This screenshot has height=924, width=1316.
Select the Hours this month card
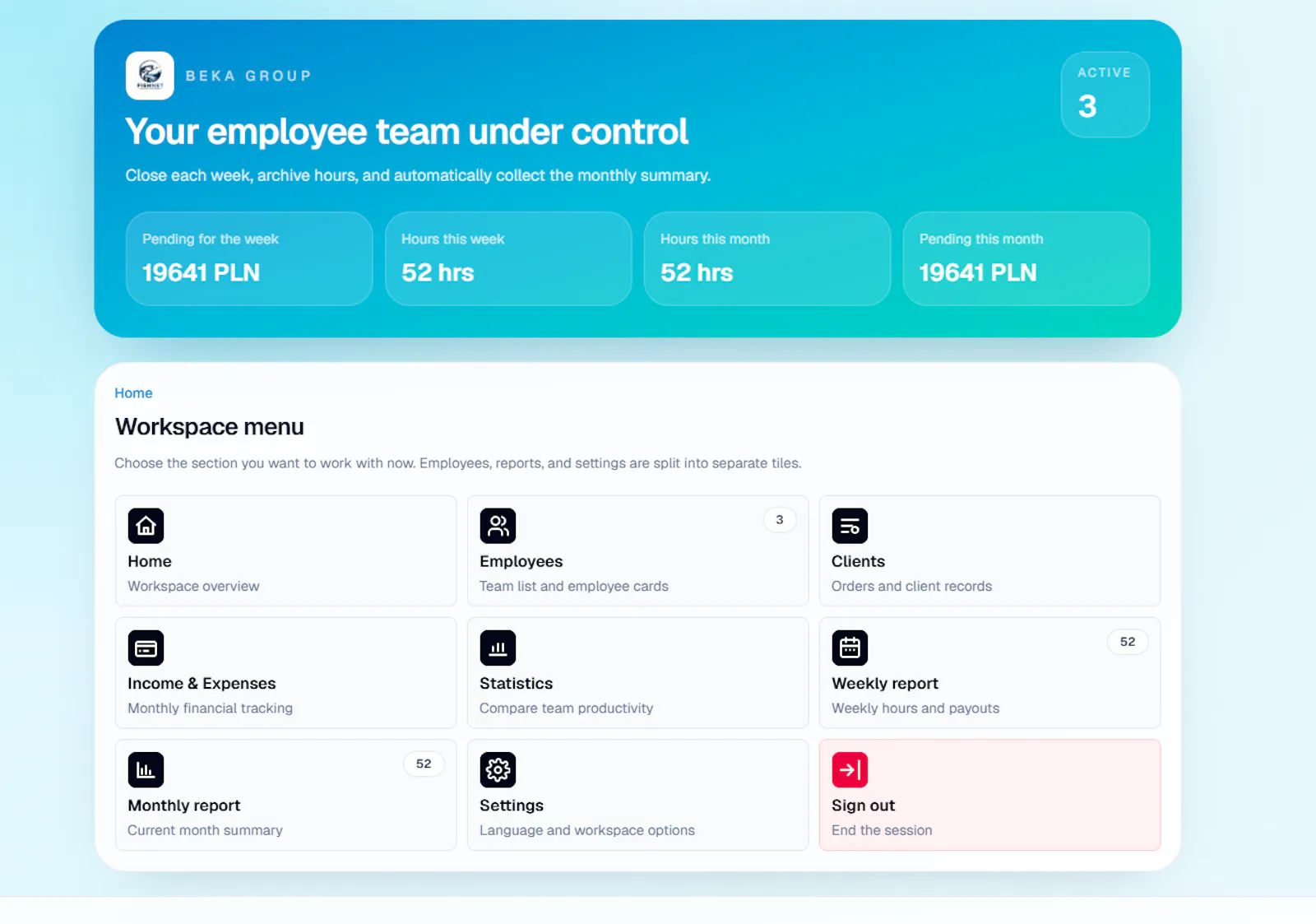(x=767, y=258)
